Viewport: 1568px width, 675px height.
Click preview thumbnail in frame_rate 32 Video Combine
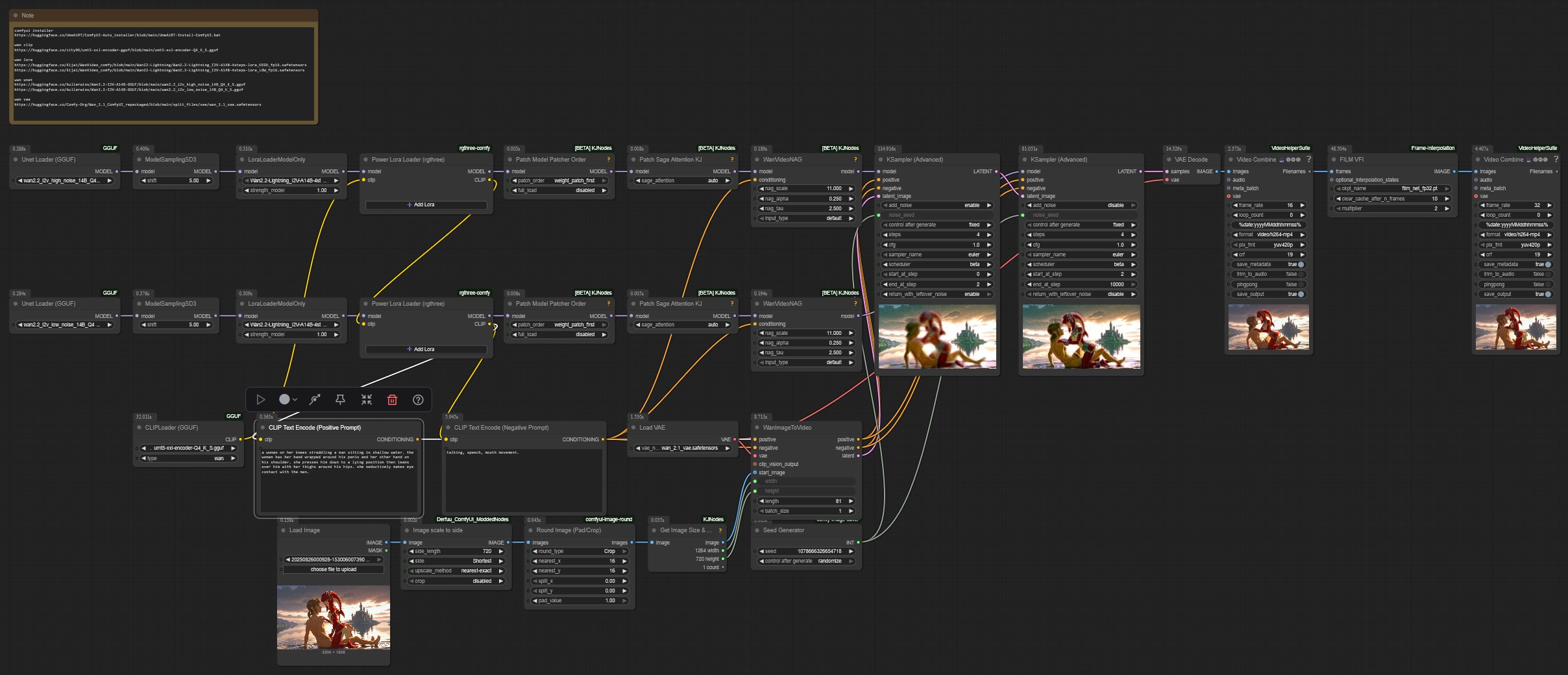[x=1516, y=327]
